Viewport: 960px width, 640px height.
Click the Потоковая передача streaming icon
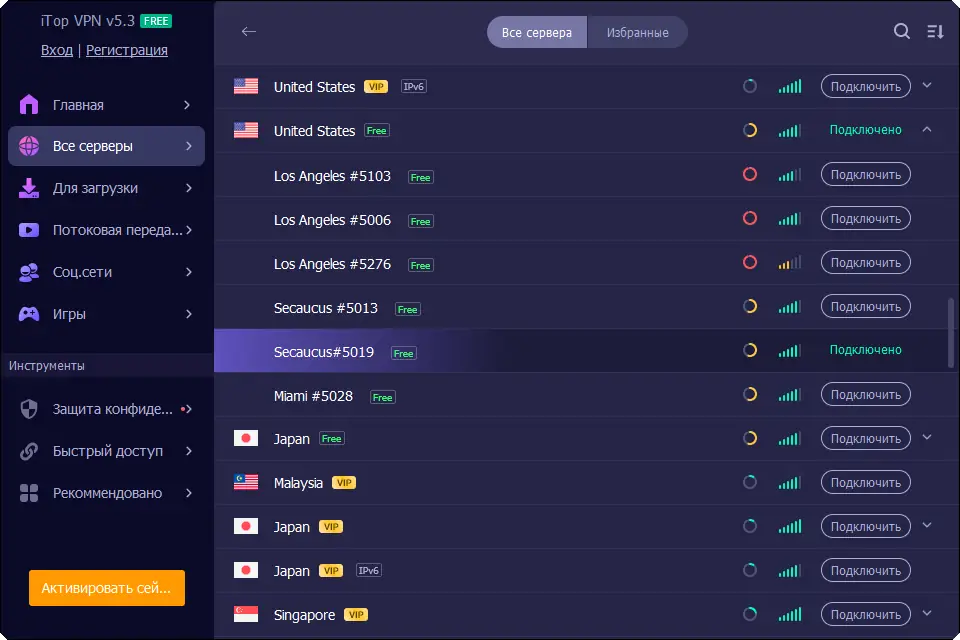click(29, 230)
